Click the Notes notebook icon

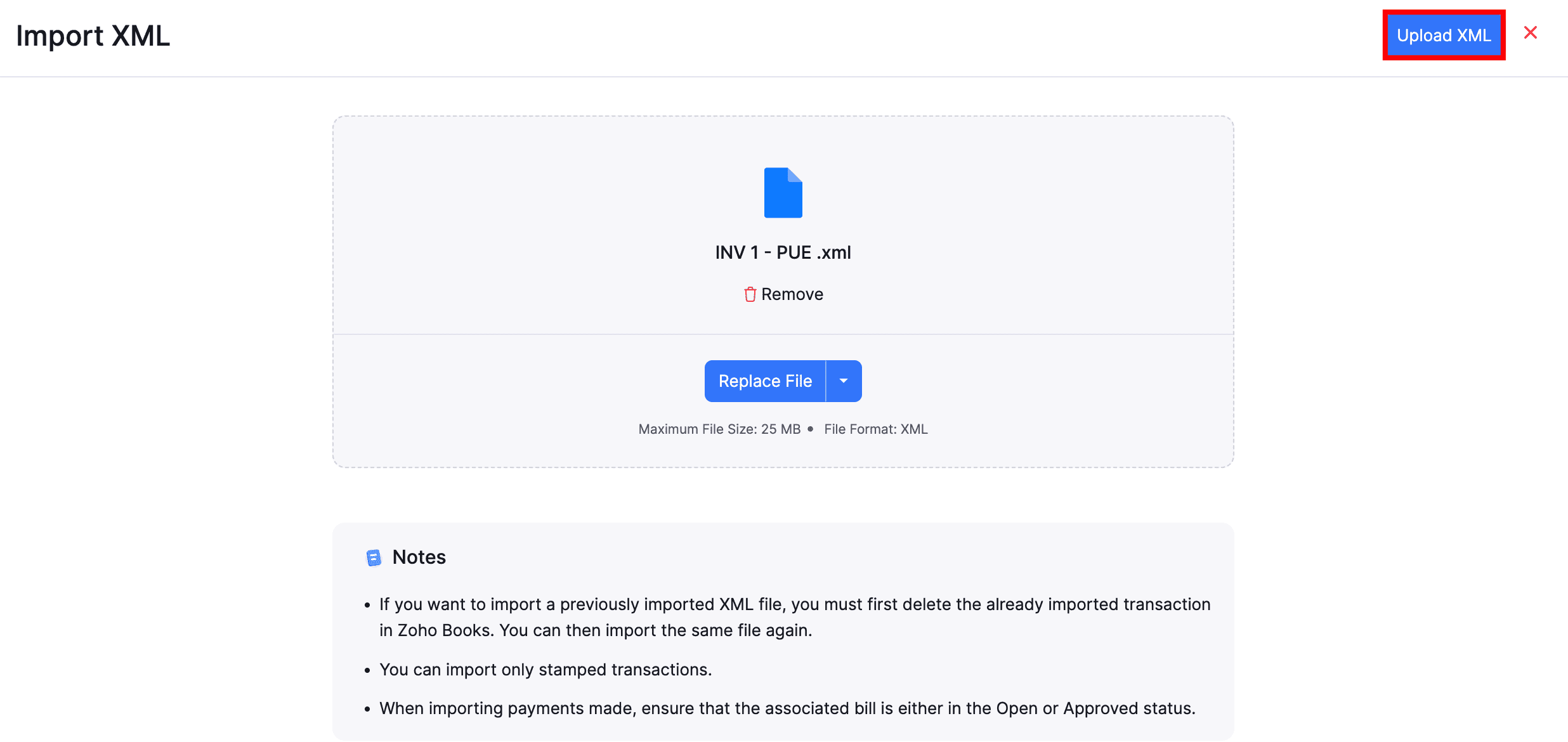coord(374,557)
